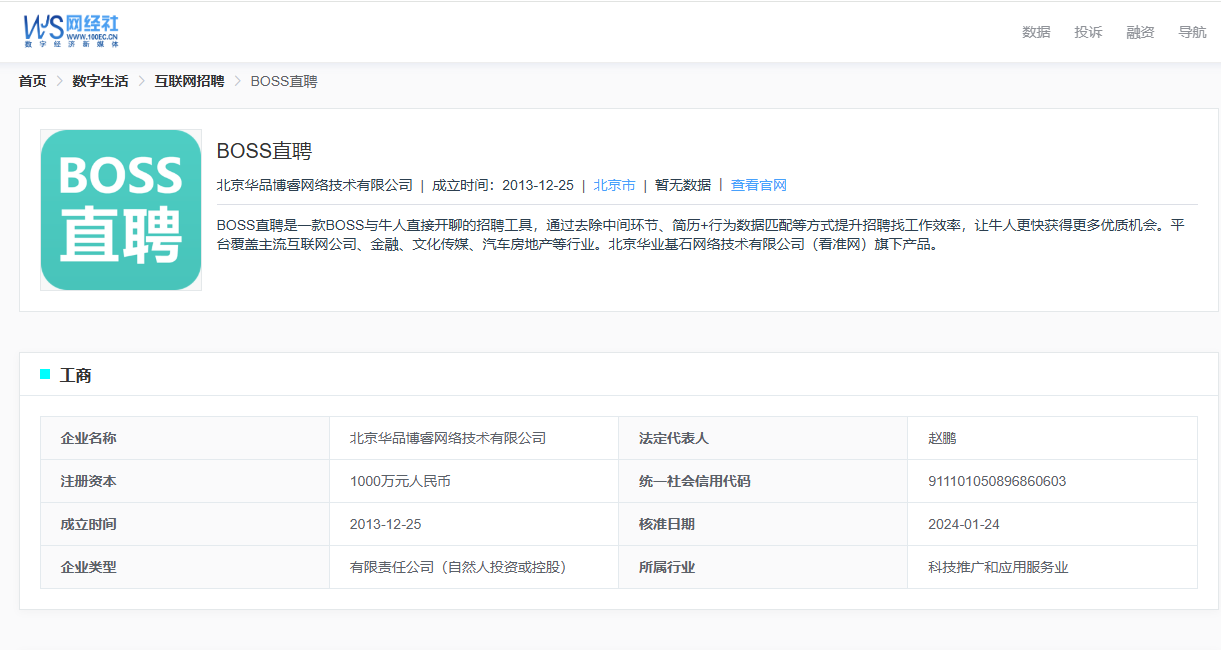Click the 2013-12-25 table value

tap(386, 524)
